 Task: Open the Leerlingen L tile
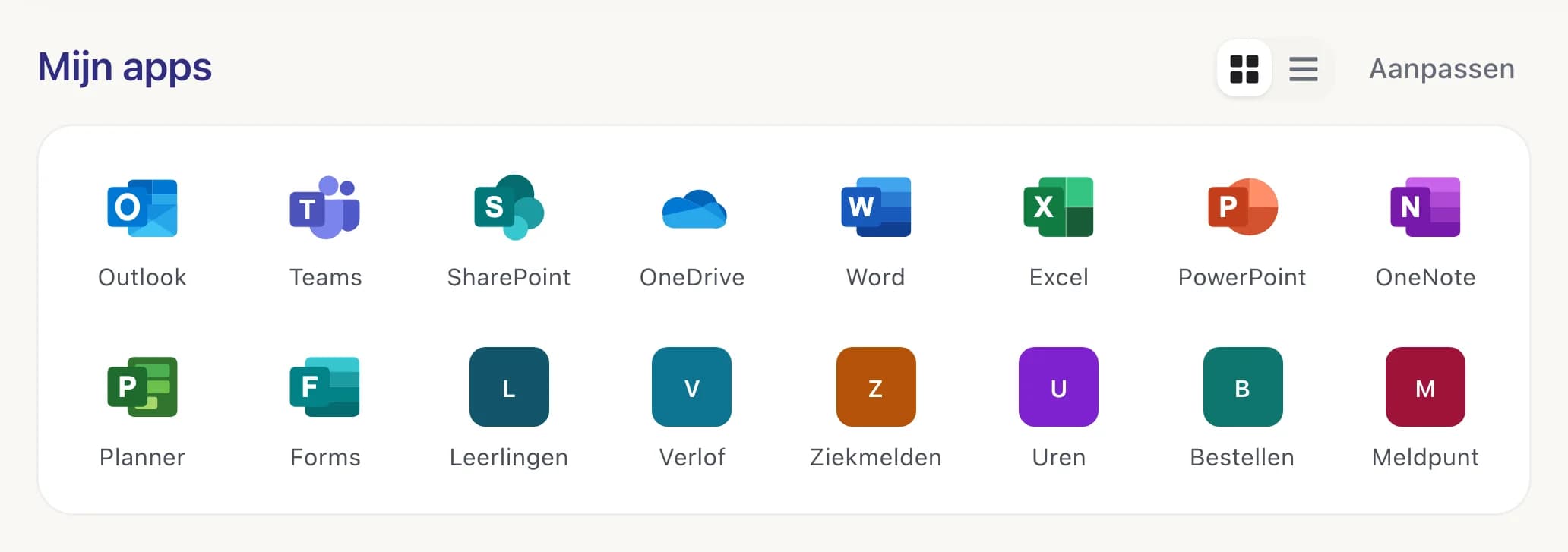pos(509,386)
